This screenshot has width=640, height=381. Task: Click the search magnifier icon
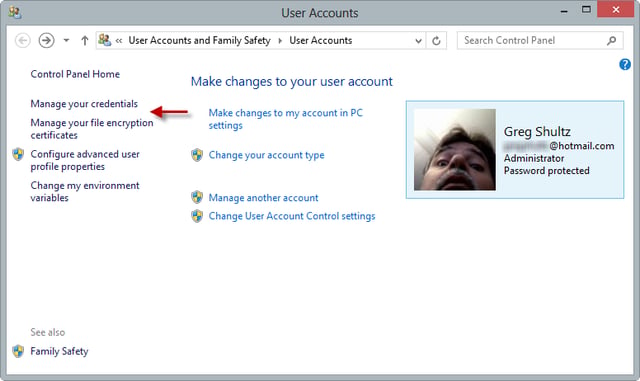611,40
